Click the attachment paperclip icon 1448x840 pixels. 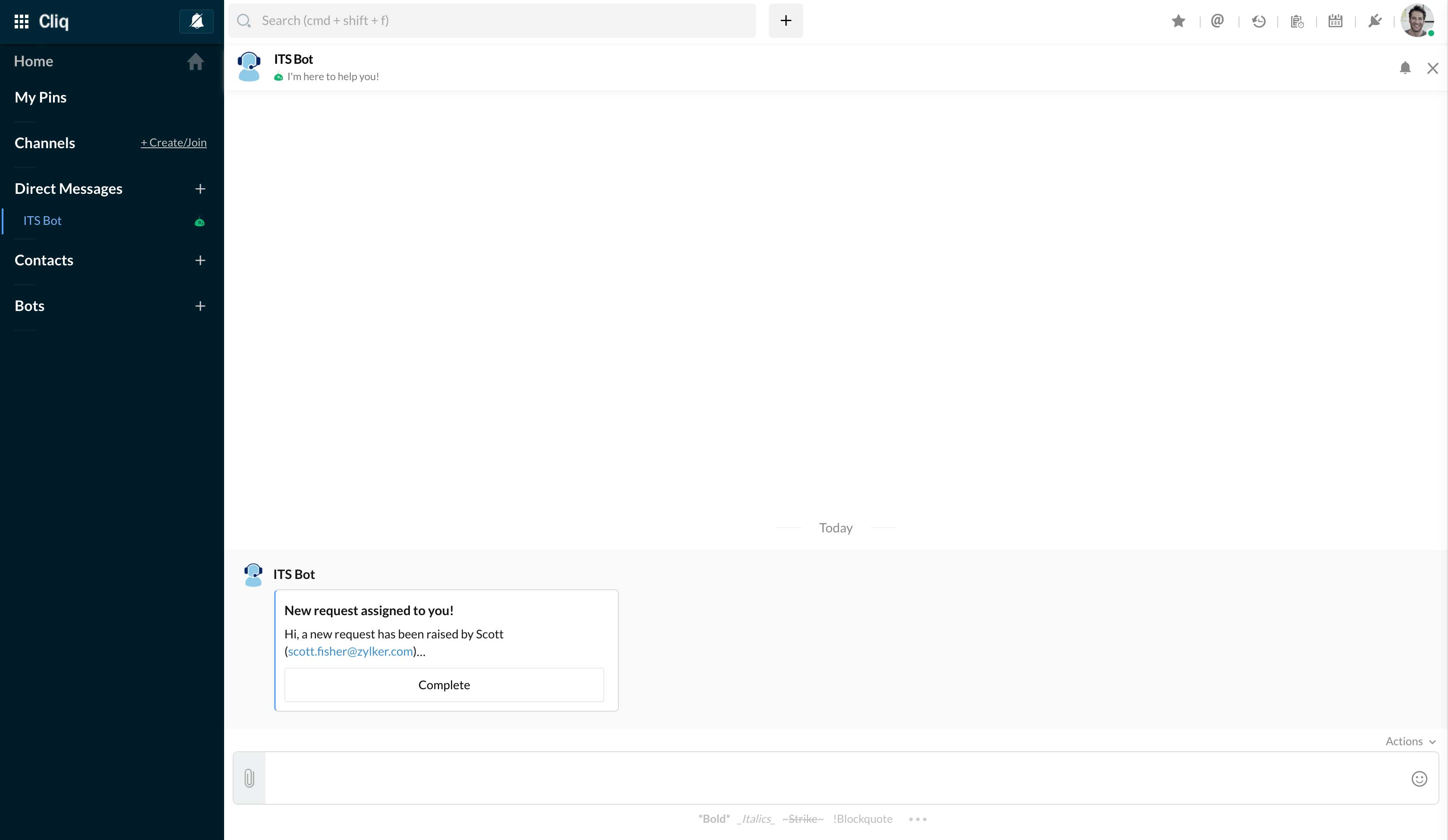(x=249, y=778)
